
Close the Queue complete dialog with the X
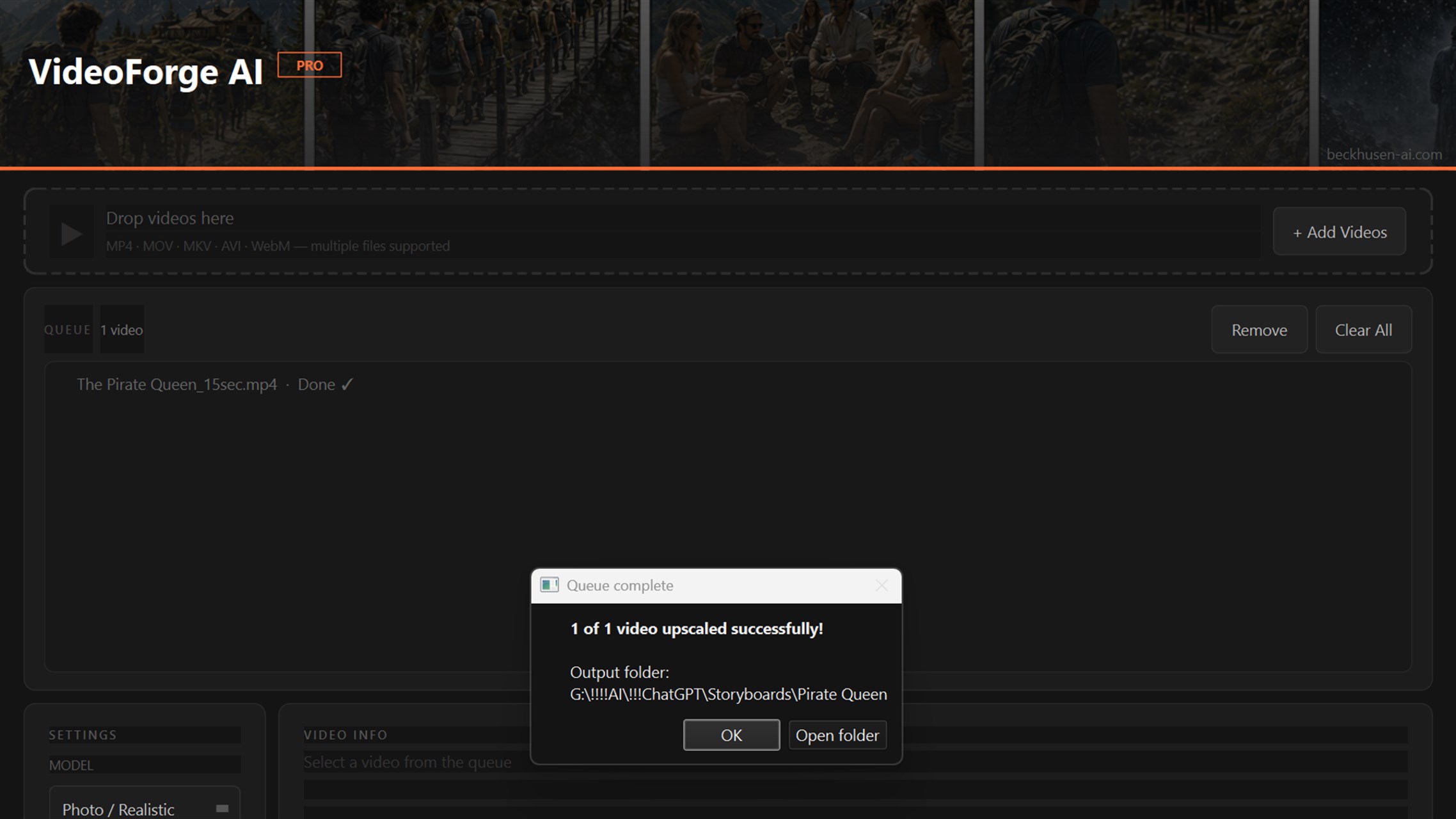pos(882,585)
